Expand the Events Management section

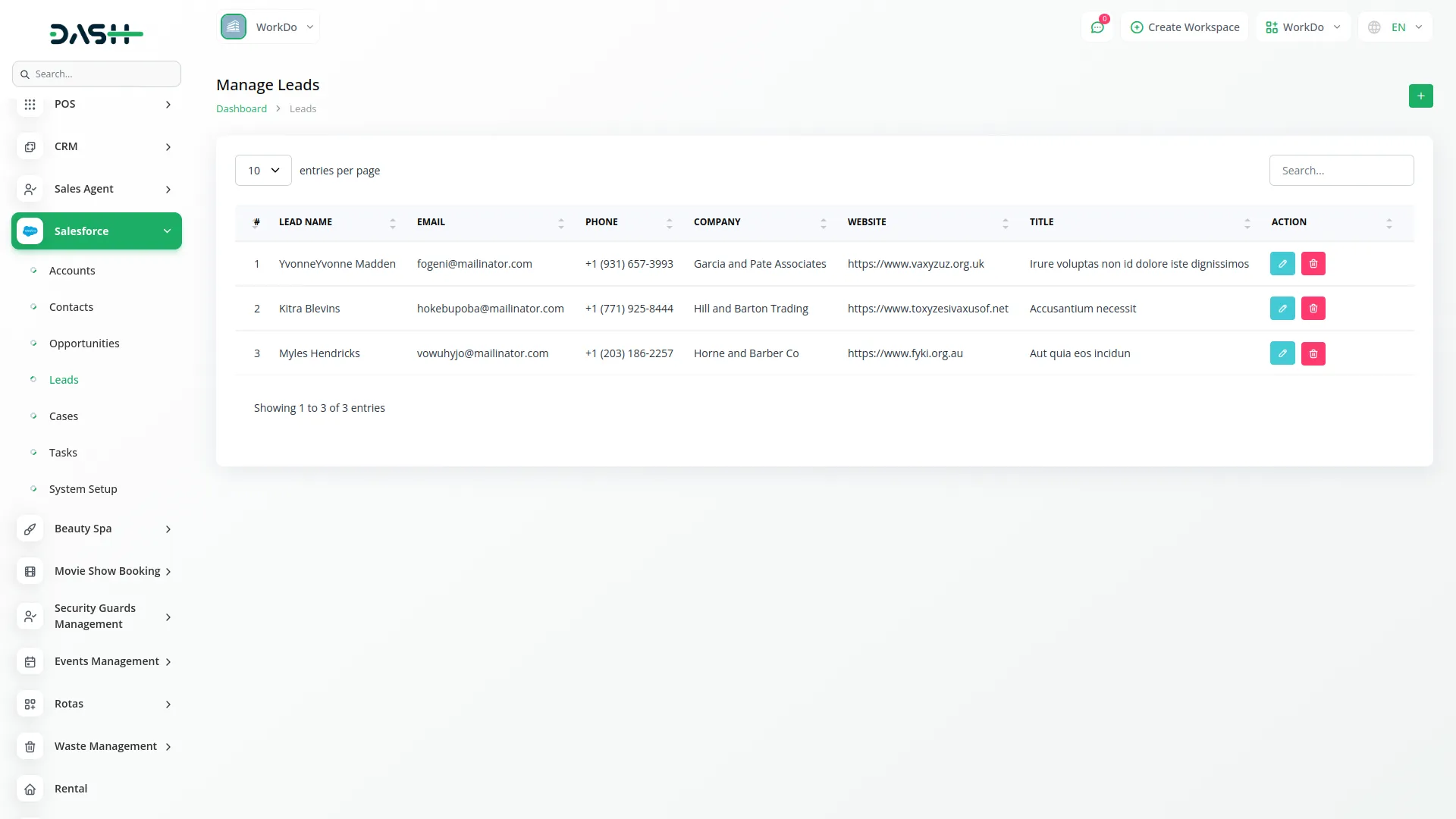coord(106,661)
